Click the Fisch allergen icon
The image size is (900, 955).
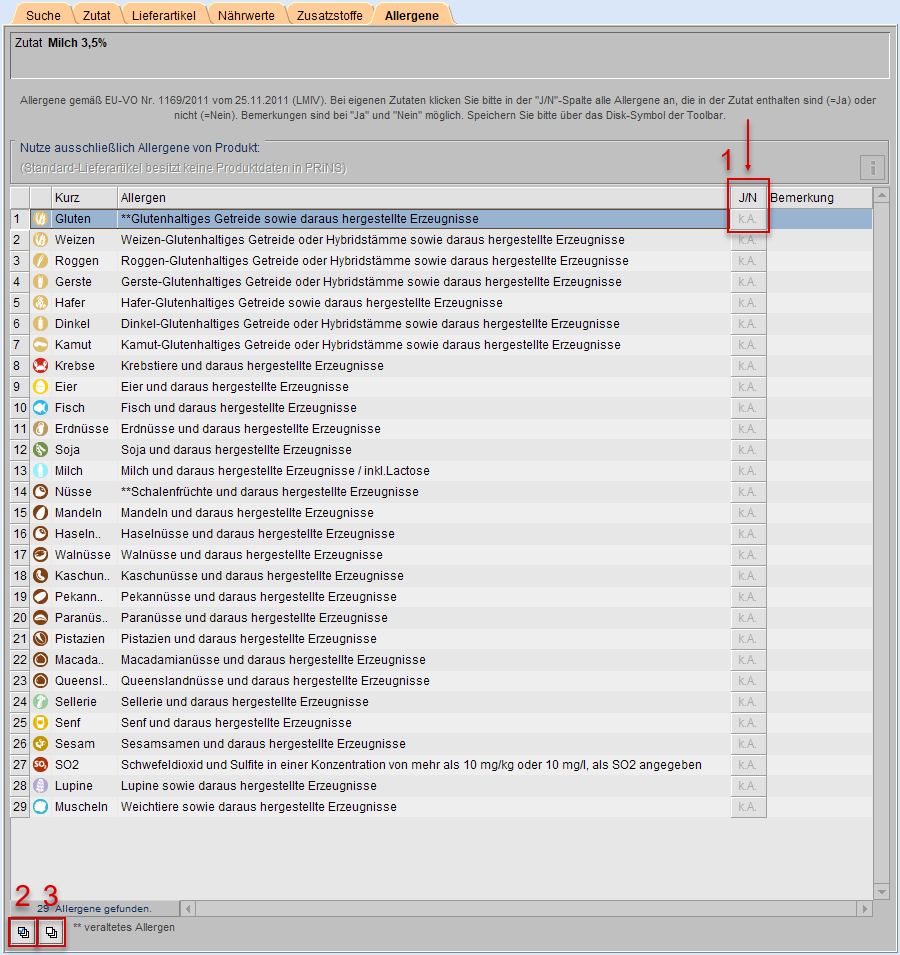coord(41,408)
